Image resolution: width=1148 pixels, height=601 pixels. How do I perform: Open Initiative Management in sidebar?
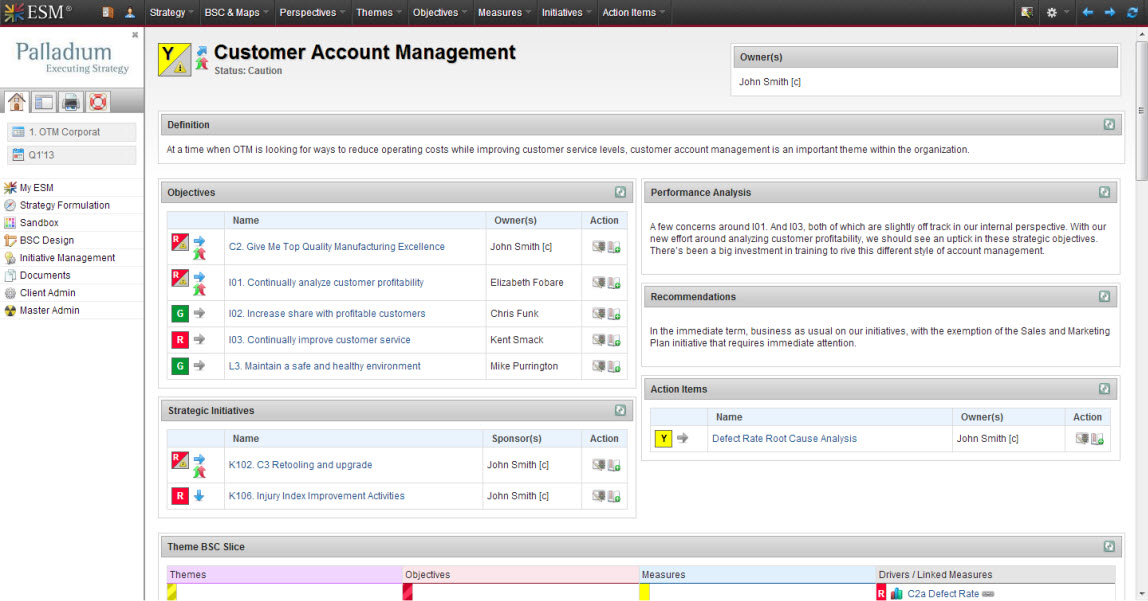(x=67, y=258)
